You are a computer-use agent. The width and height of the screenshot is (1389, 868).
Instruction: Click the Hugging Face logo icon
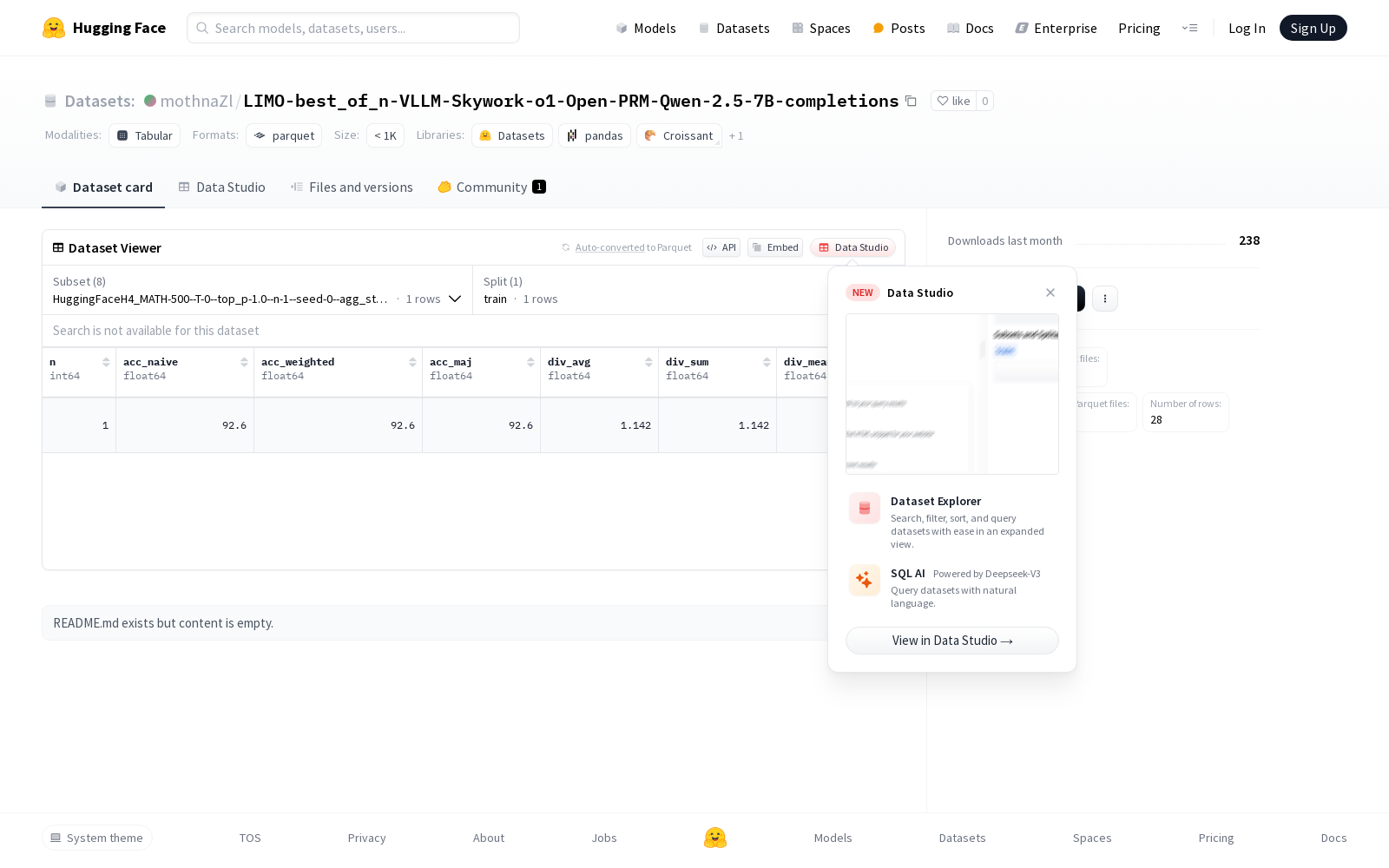[x=54, y=28]
